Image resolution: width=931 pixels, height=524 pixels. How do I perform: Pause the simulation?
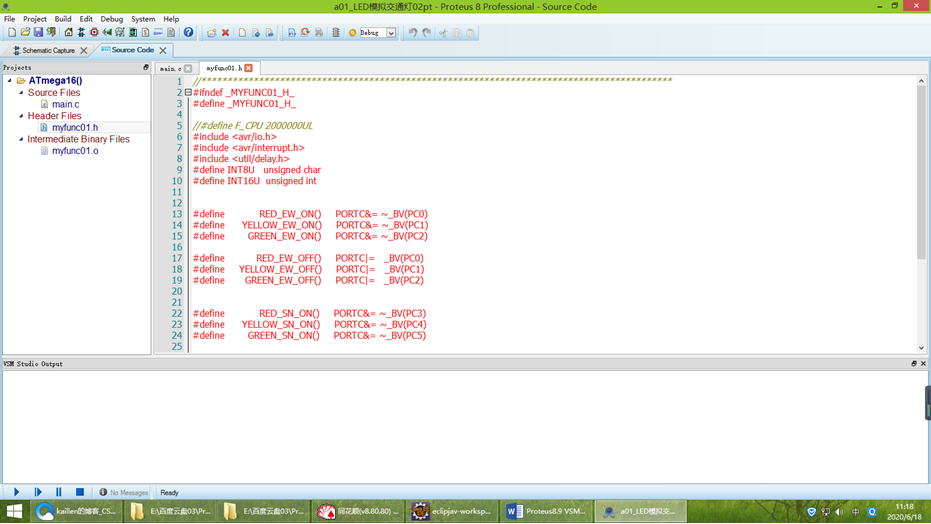[x=59, y=492]
